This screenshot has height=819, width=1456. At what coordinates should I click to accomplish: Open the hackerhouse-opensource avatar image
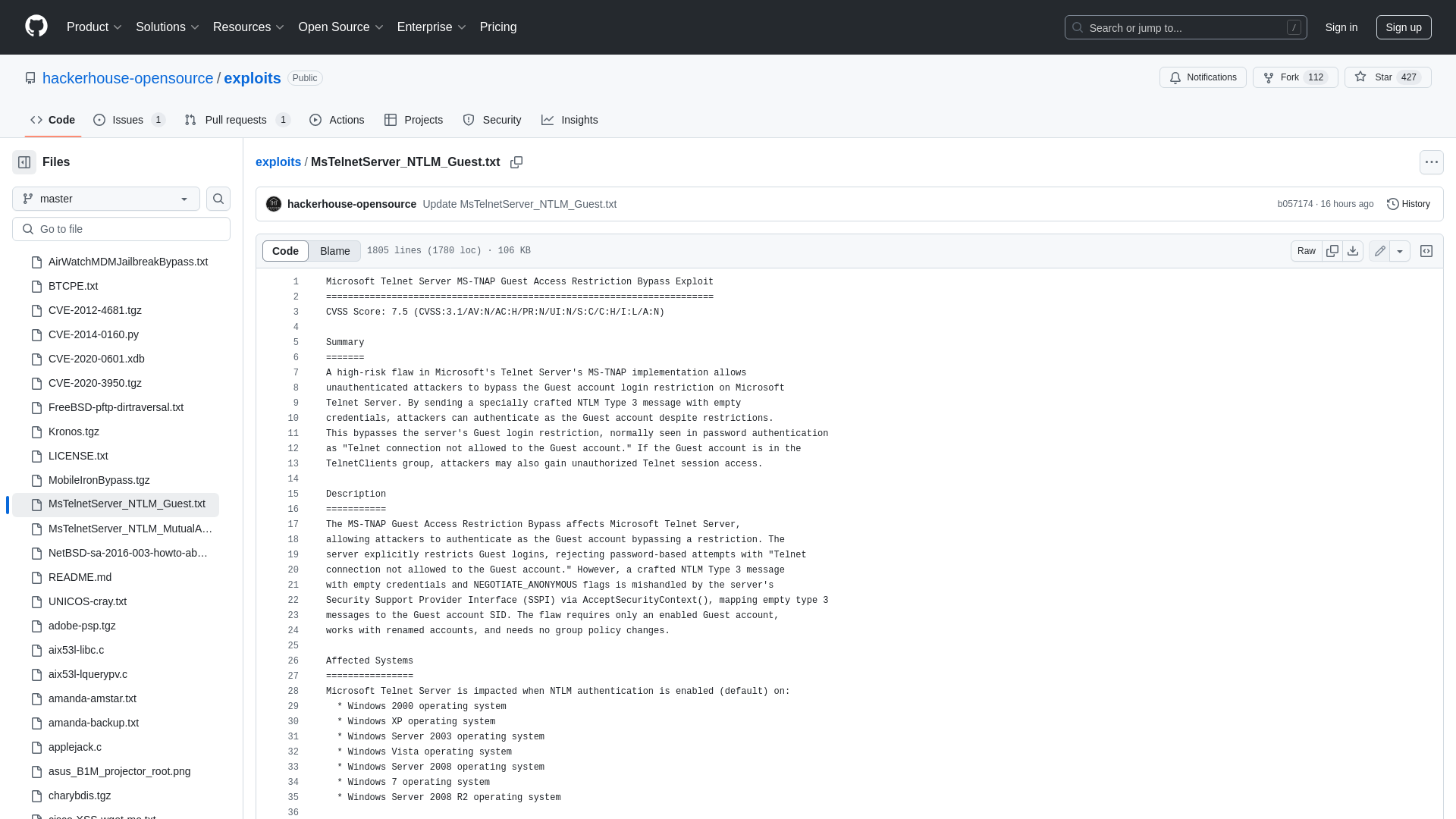[274, 204]
